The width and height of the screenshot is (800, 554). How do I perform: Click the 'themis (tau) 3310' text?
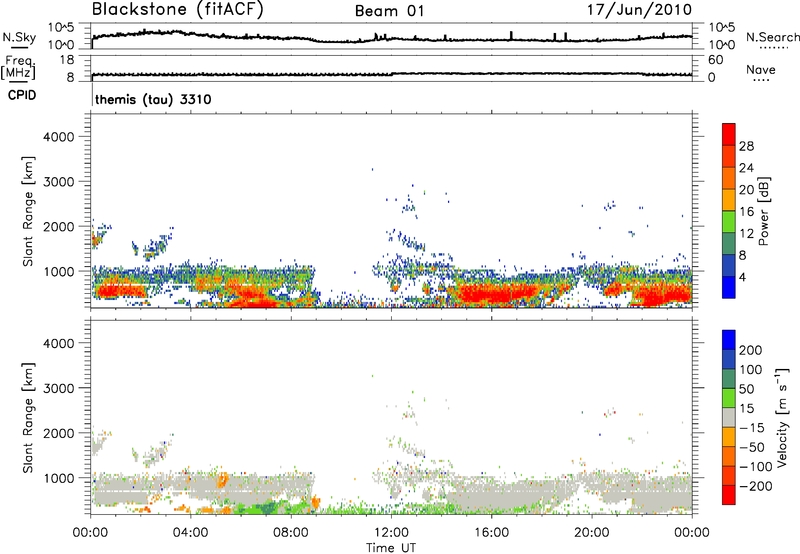(153, 99)
